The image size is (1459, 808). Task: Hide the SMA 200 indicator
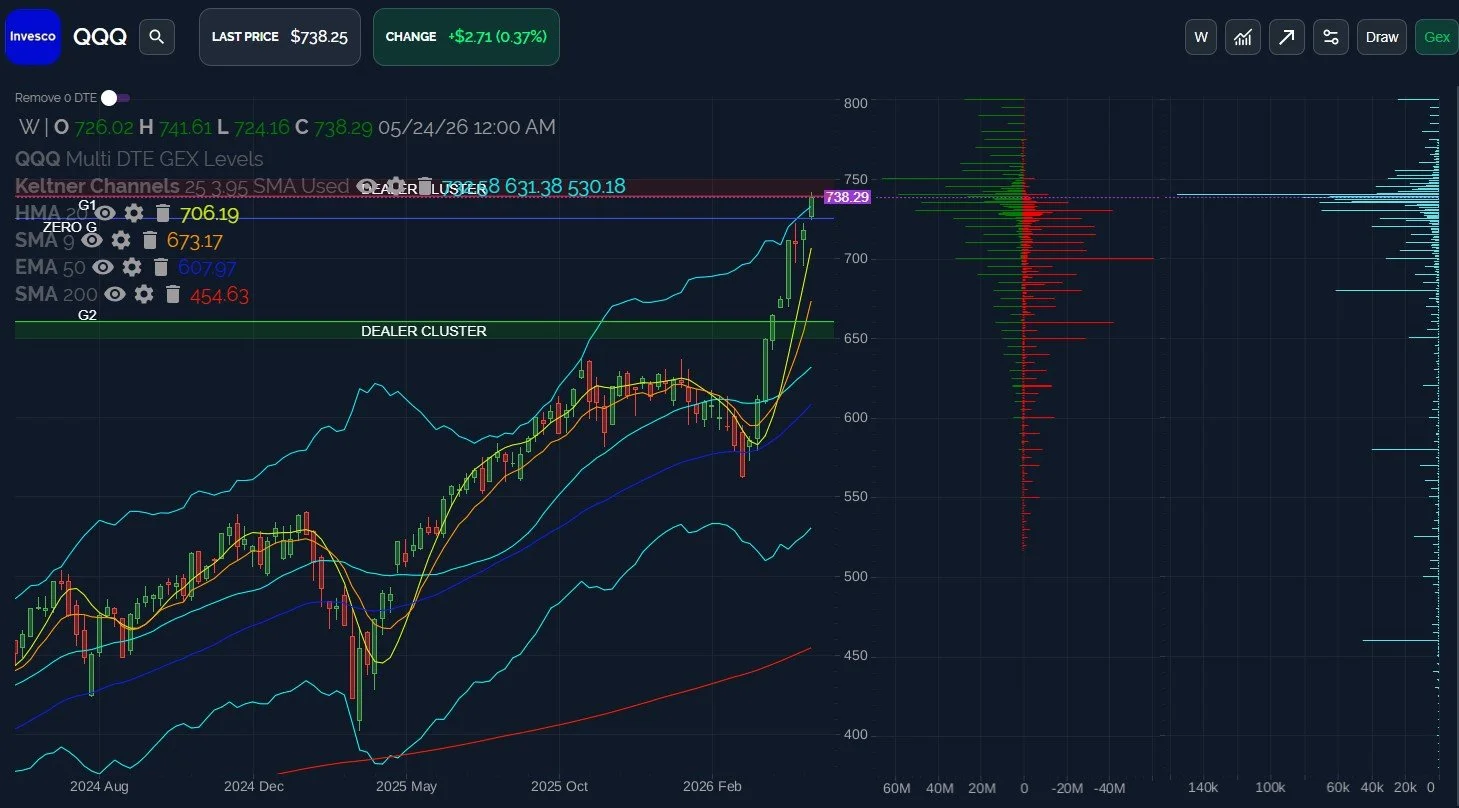tap(115, 294)
